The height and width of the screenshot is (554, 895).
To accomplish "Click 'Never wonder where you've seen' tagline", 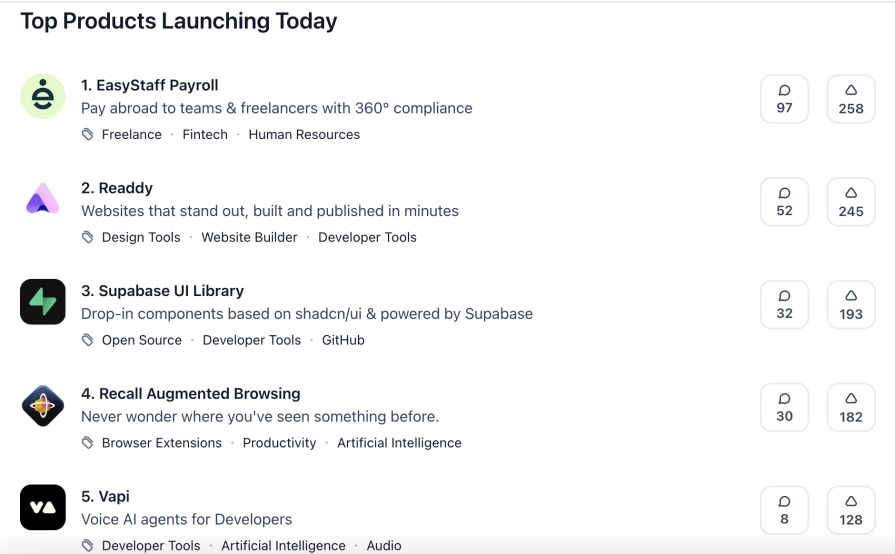I will click(260, 416).
